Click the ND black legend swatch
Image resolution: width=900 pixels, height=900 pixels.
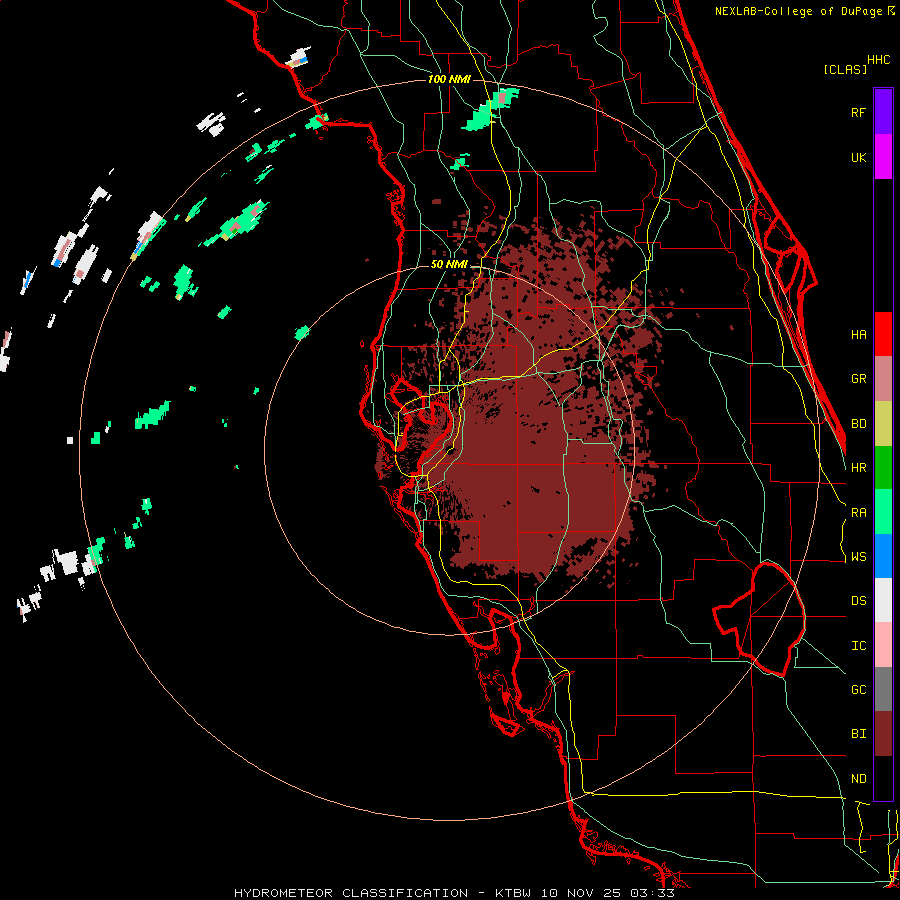tap(883, 778)
